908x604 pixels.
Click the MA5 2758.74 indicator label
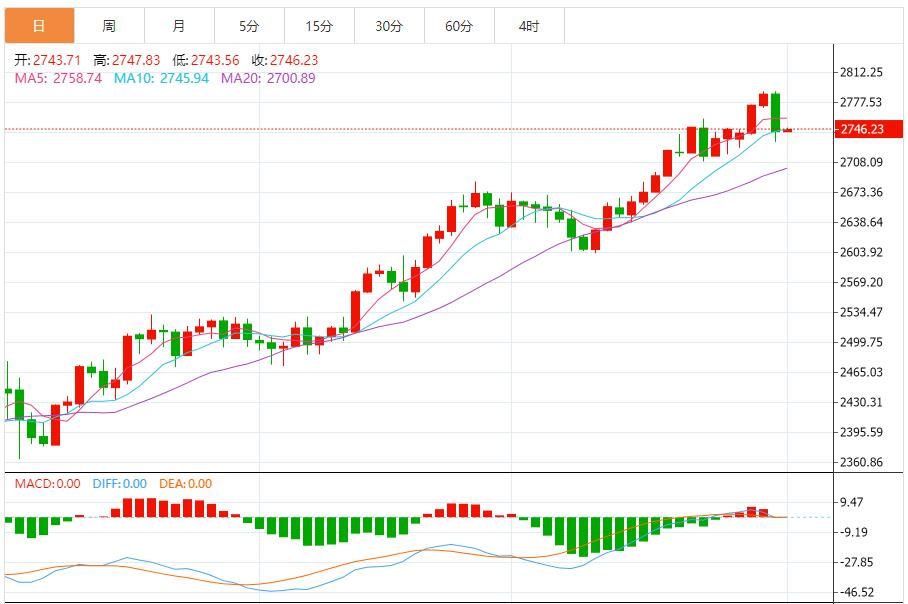[58, 78]
